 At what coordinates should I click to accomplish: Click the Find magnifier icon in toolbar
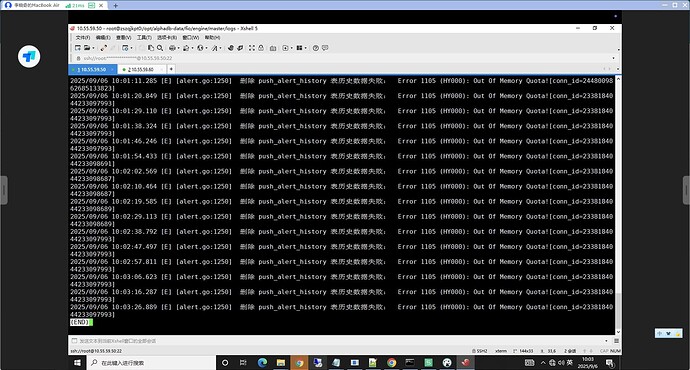pos(160,48)
